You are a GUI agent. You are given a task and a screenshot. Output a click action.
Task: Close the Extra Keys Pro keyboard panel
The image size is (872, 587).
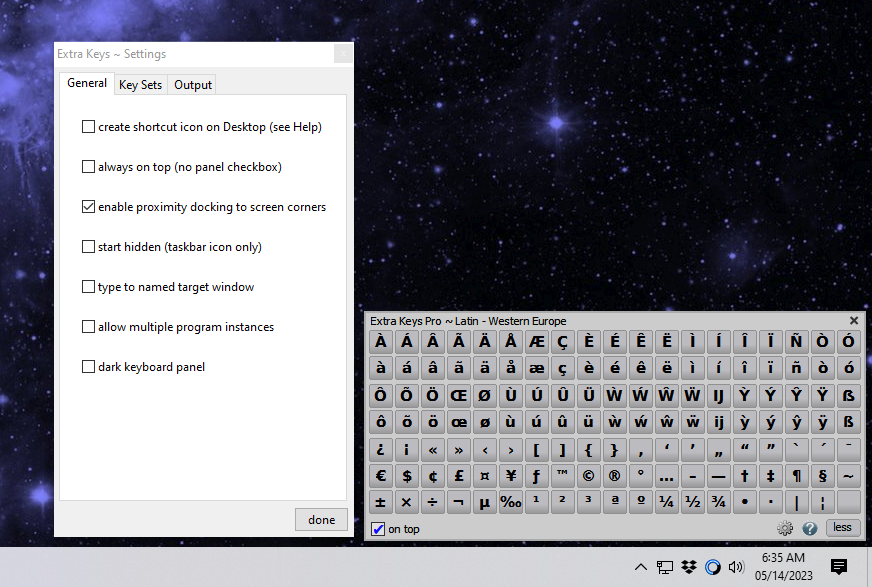[854, 321]
